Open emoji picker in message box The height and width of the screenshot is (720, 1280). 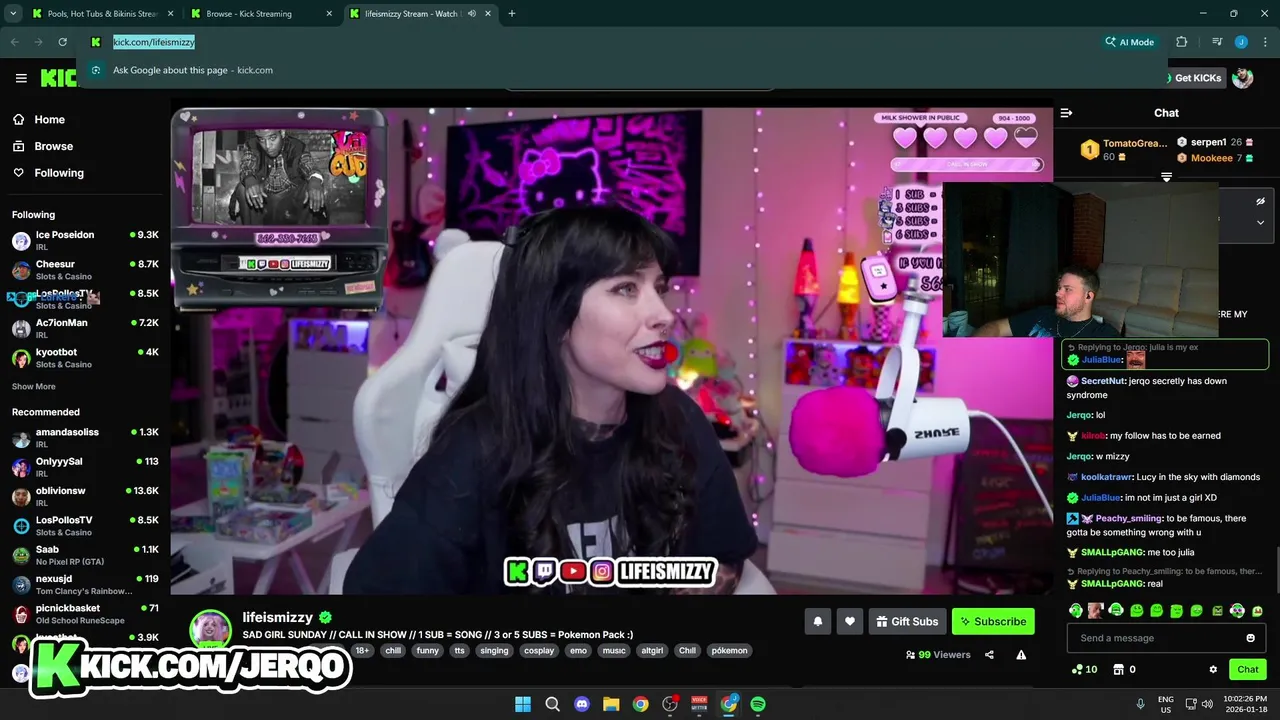point(1250,638)
